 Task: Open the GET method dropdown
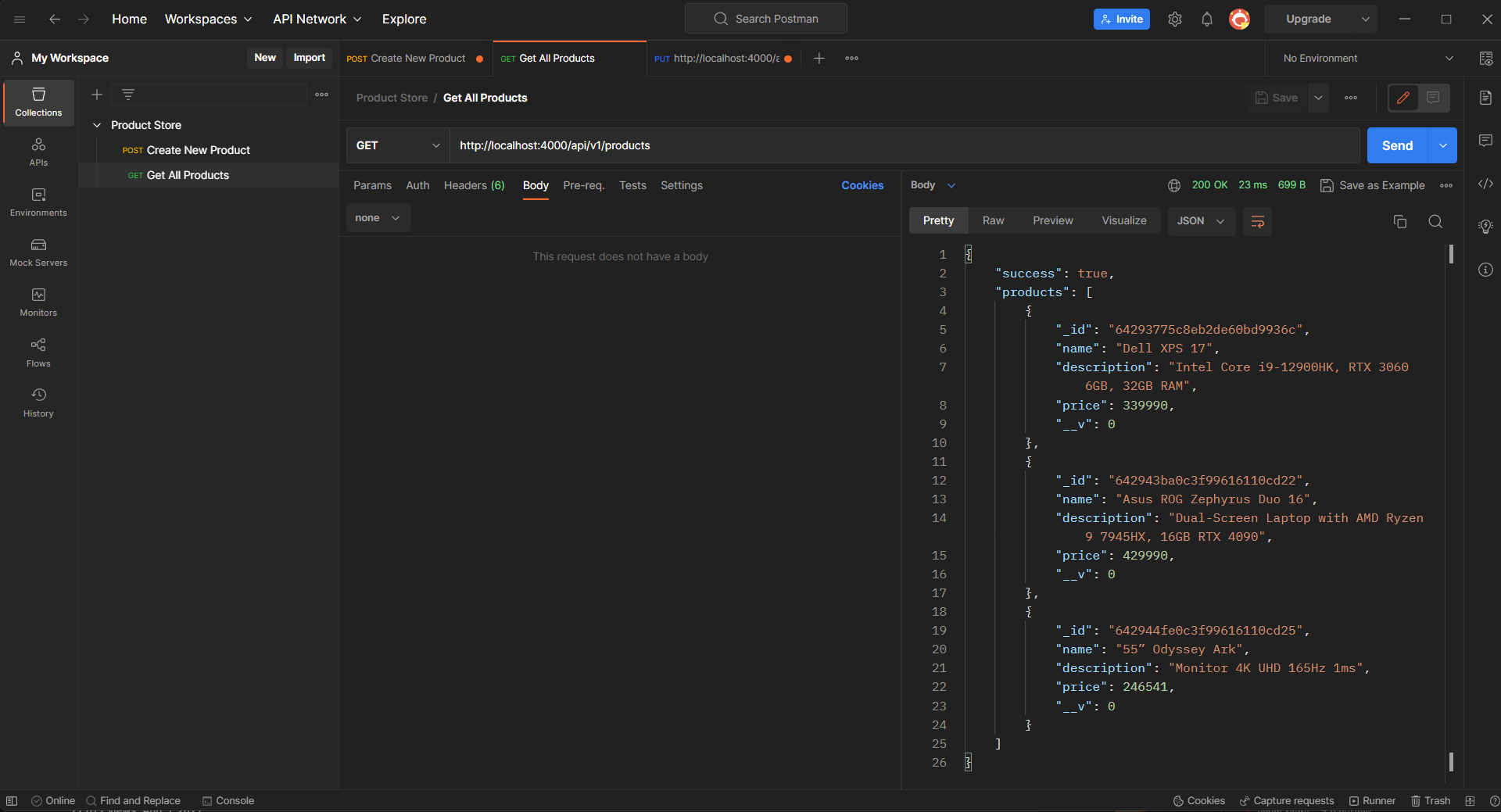click(x=397, y=145)
